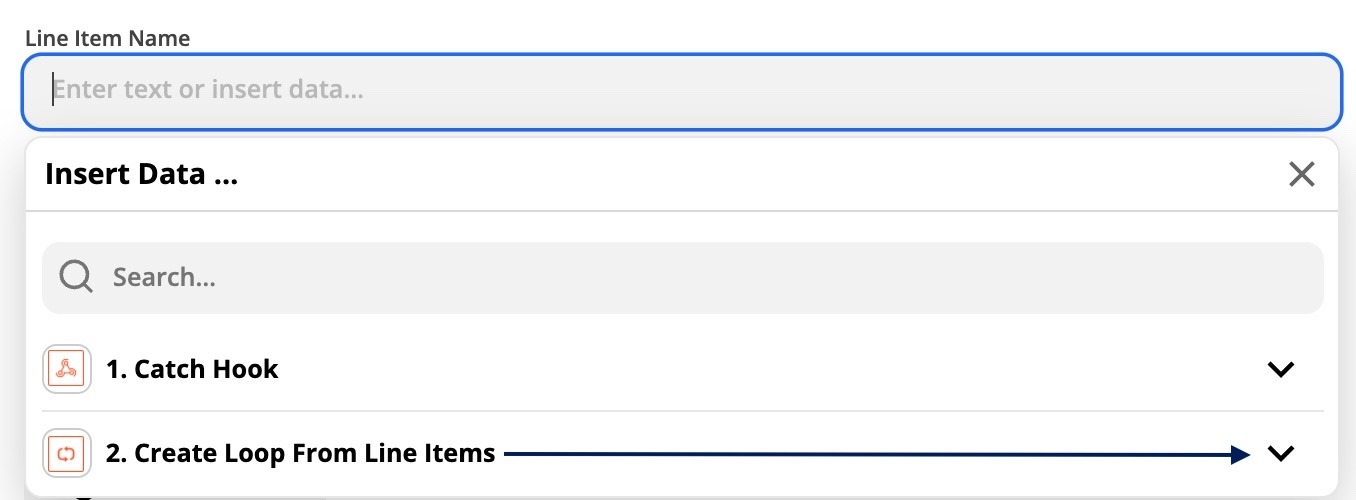1356x500 pixels.
Task: Click the 'Enter text or insert data' placeholder
Action: coord(208,90)
